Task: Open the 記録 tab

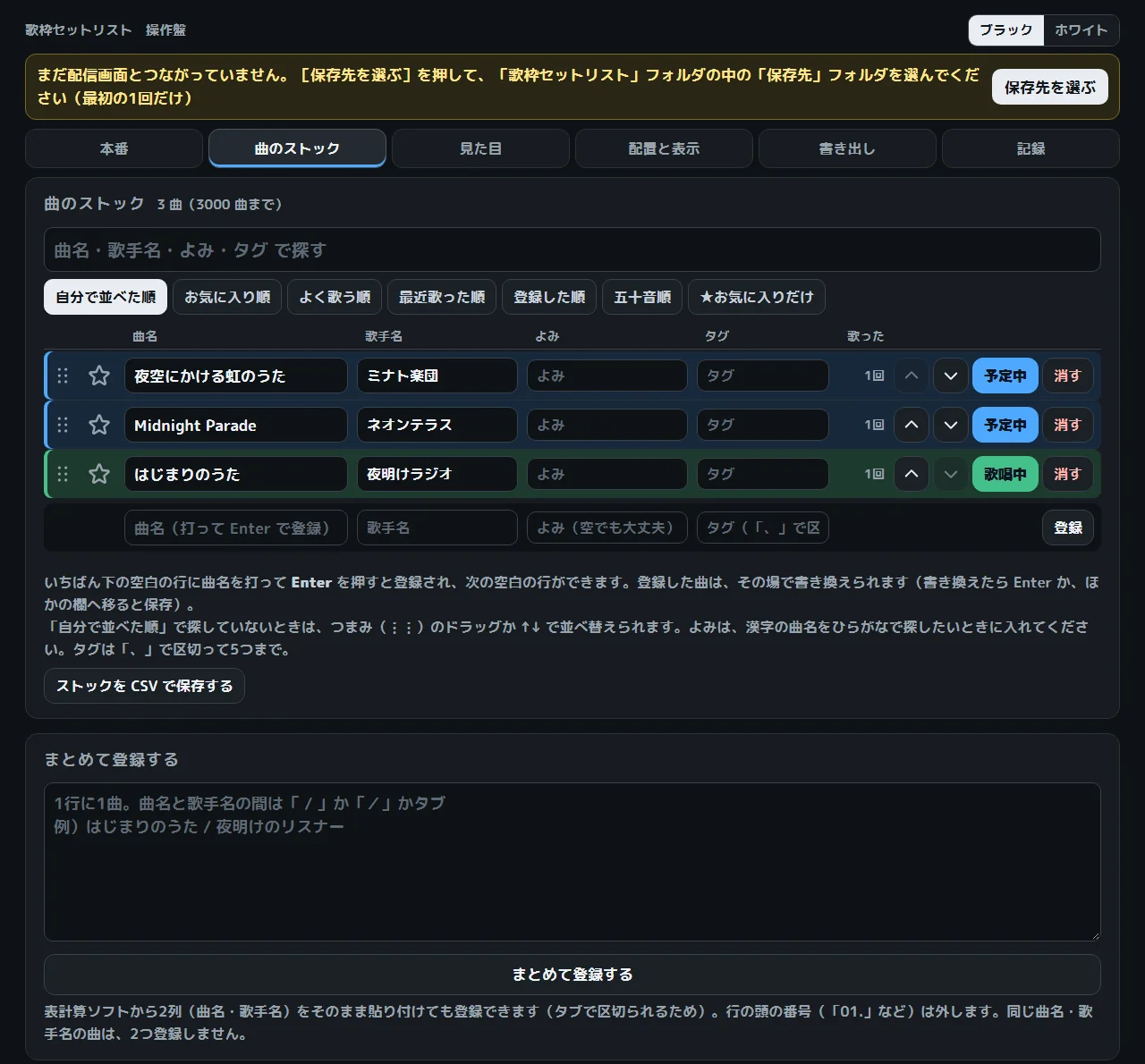Action: click(x=1030, y=148)
